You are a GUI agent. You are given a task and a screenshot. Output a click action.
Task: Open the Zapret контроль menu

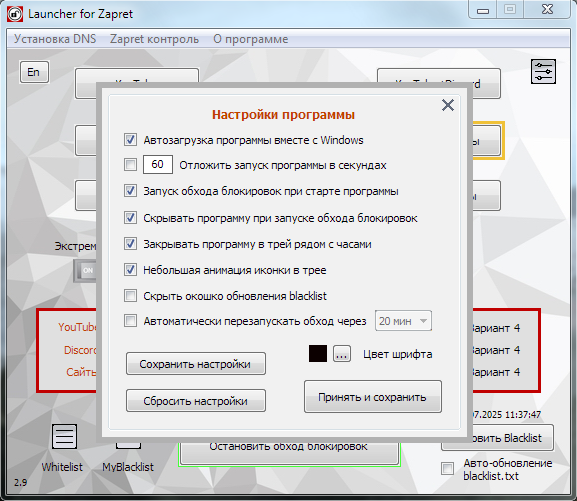154,39
